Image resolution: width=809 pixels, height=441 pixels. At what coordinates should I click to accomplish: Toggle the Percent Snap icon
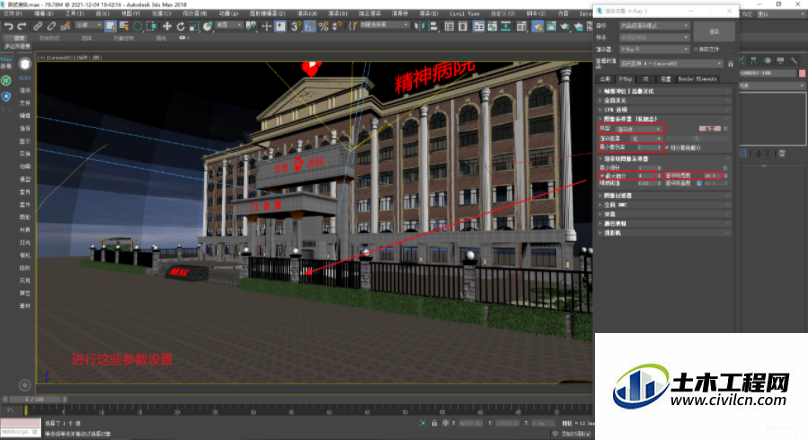(323, 26)
